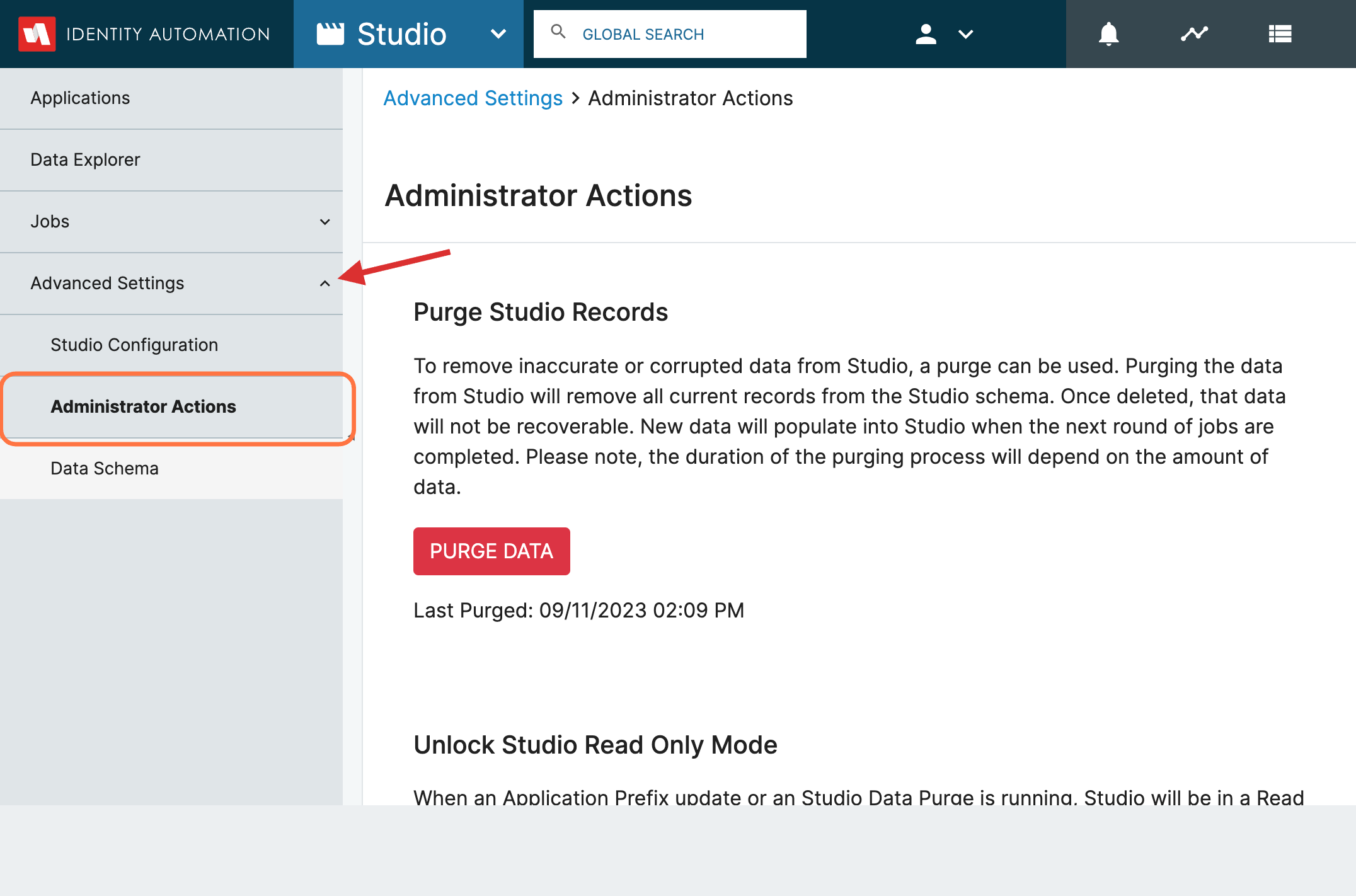Open the list view icon in header
The image size is (1356, 896).
(1280, 34)
